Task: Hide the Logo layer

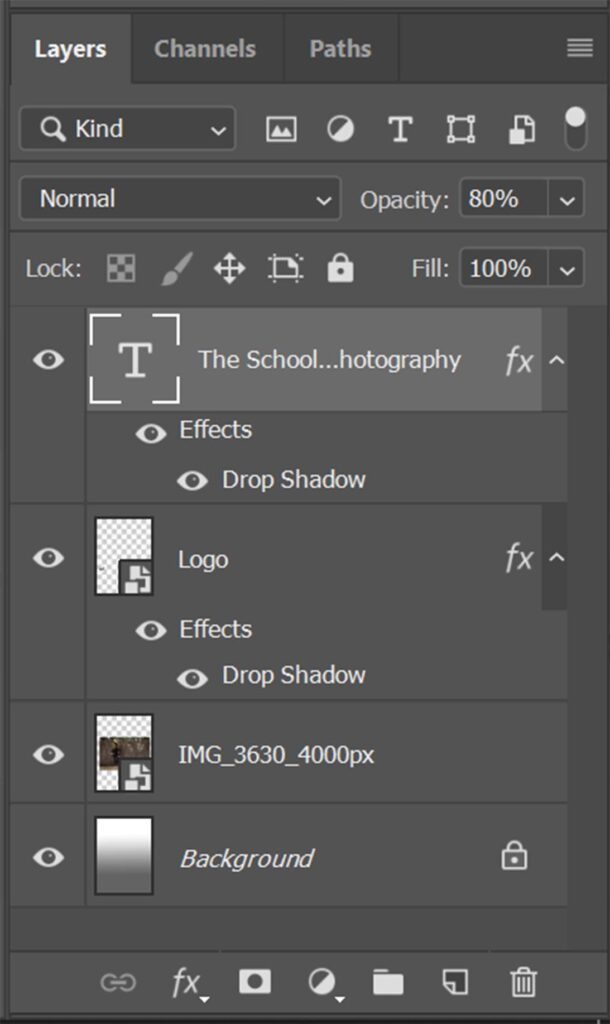Action: (48, 558)
